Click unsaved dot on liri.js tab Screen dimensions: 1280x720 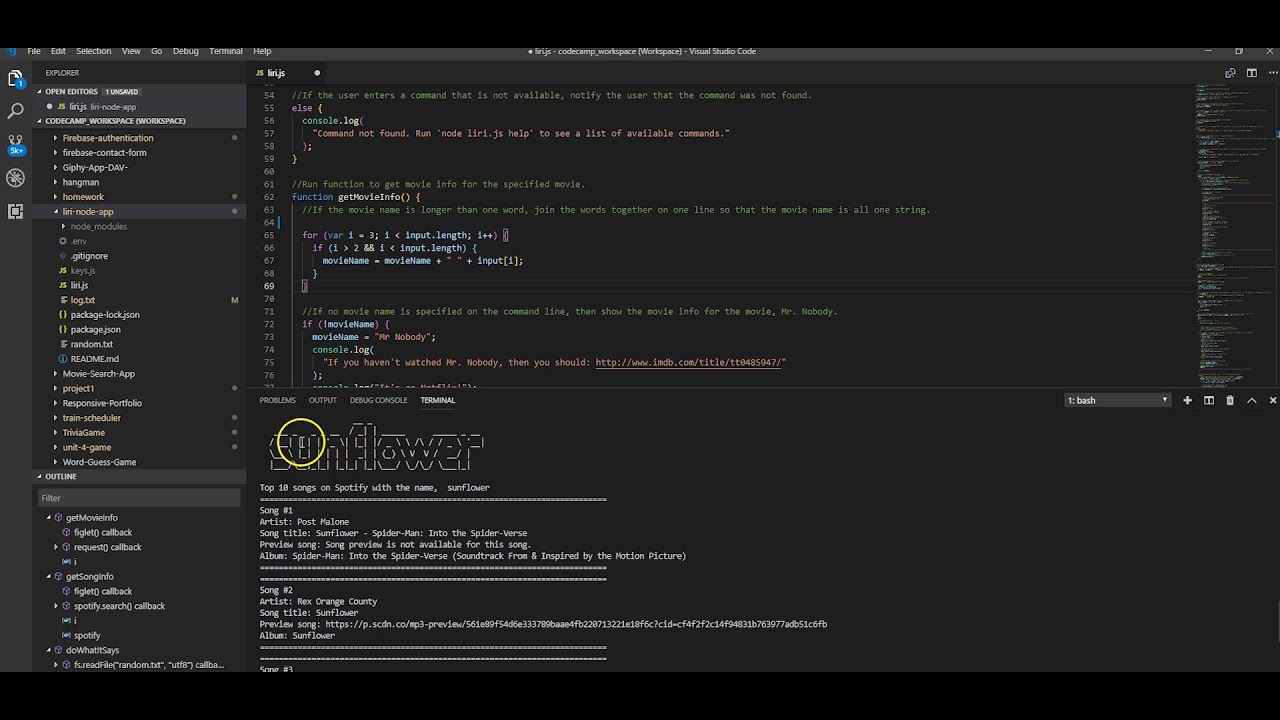pos(317,73)
